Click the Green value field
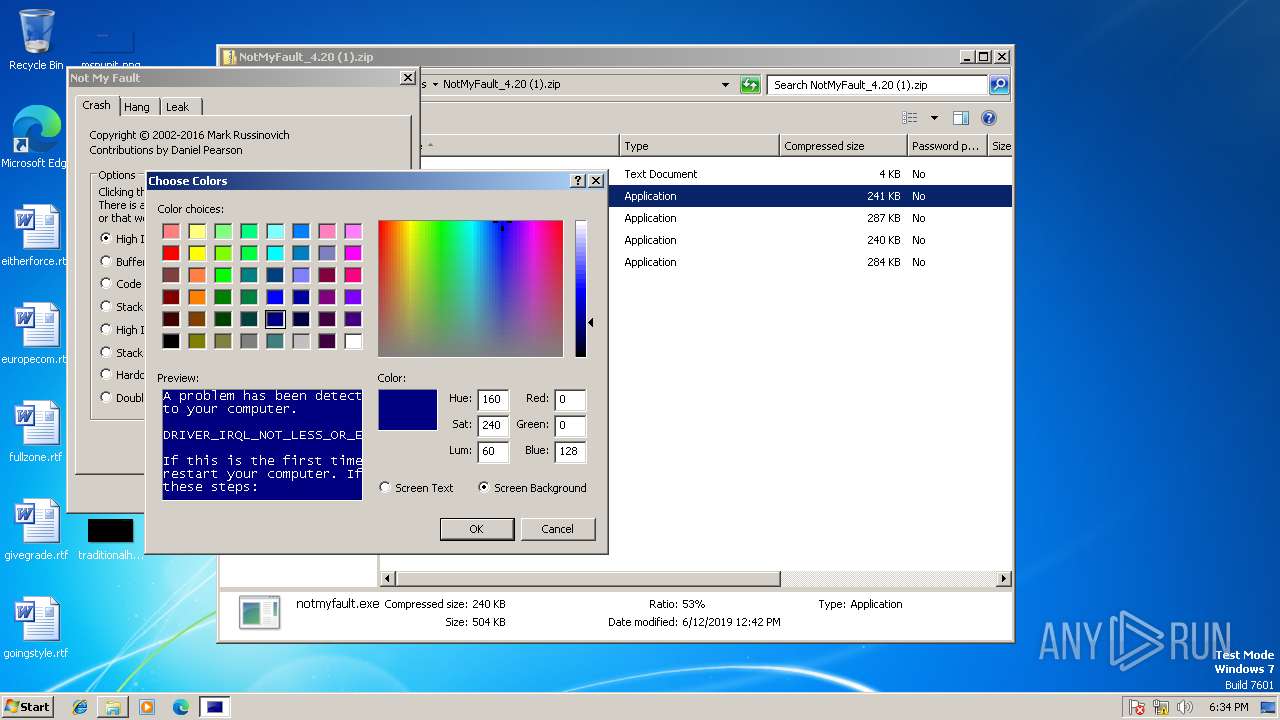 point(569,425)
